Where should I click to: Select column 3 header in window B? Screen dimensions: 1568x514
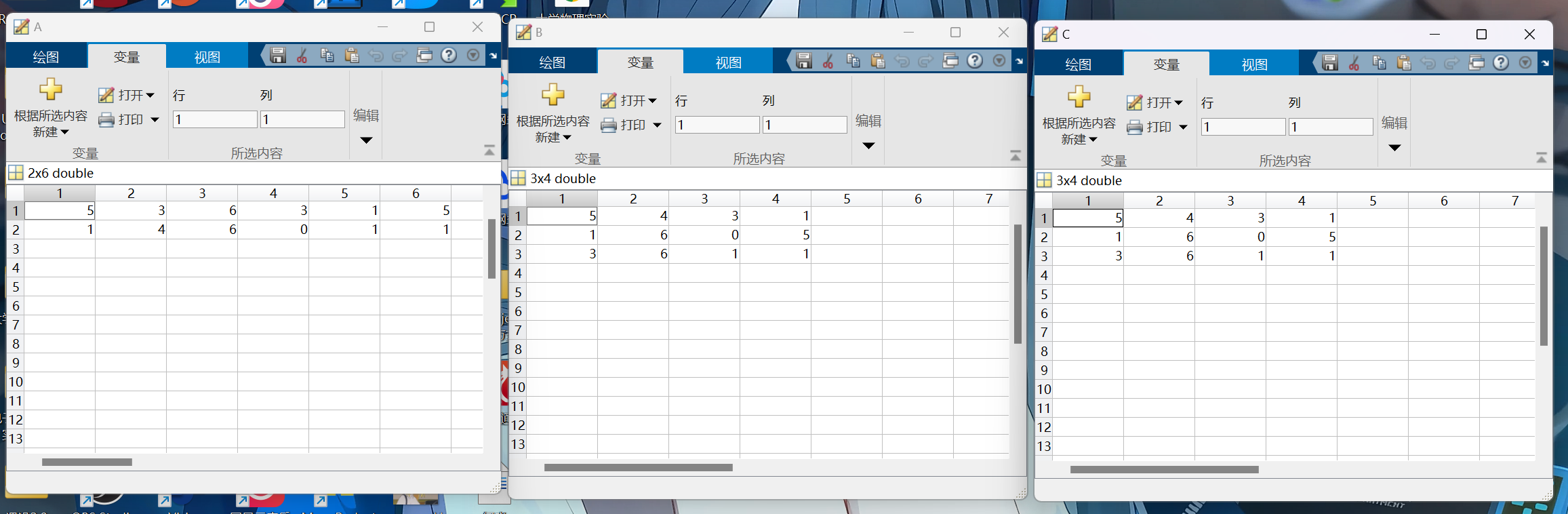coord(704,199)
